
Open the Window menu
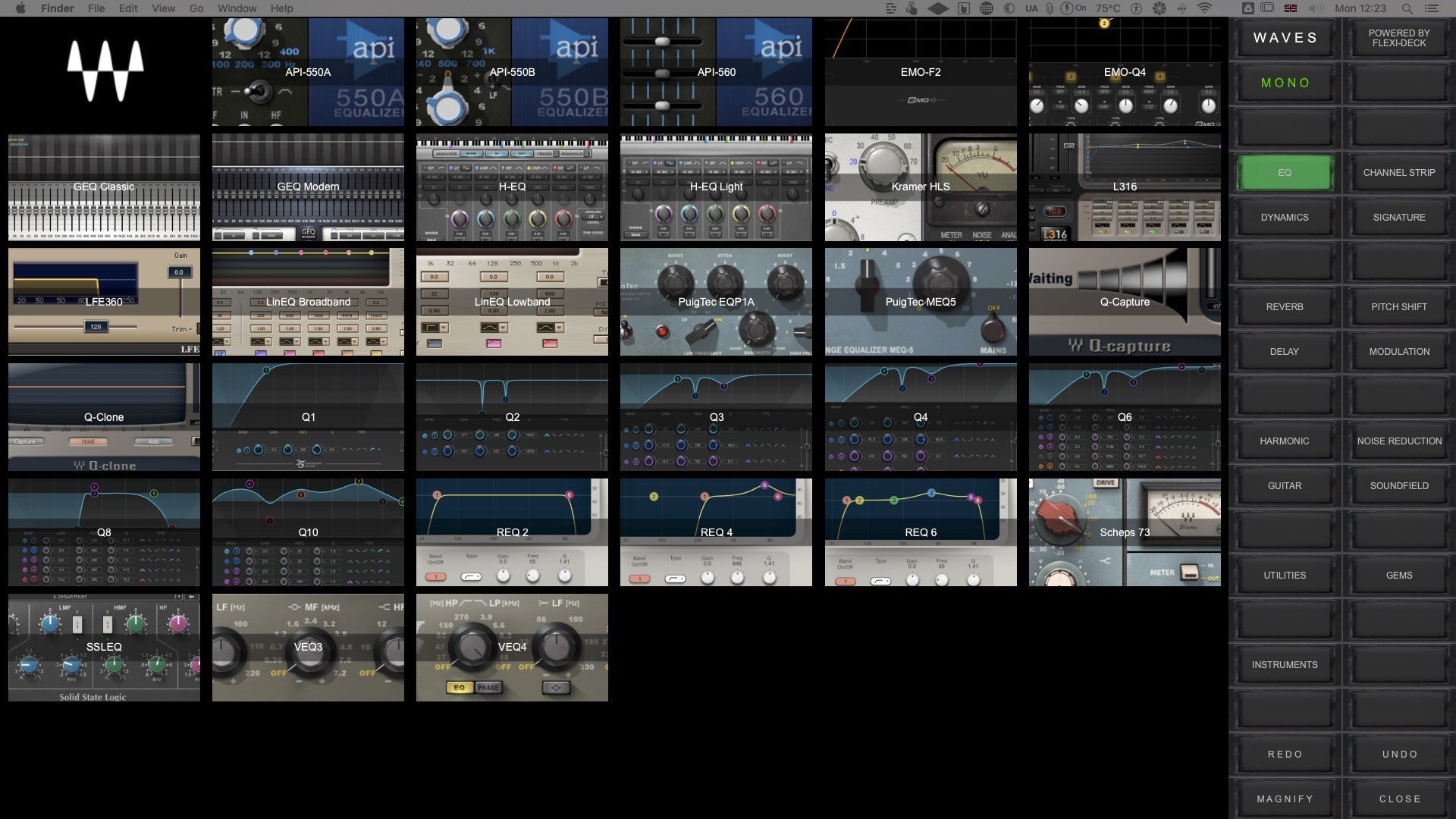point(237,8)
